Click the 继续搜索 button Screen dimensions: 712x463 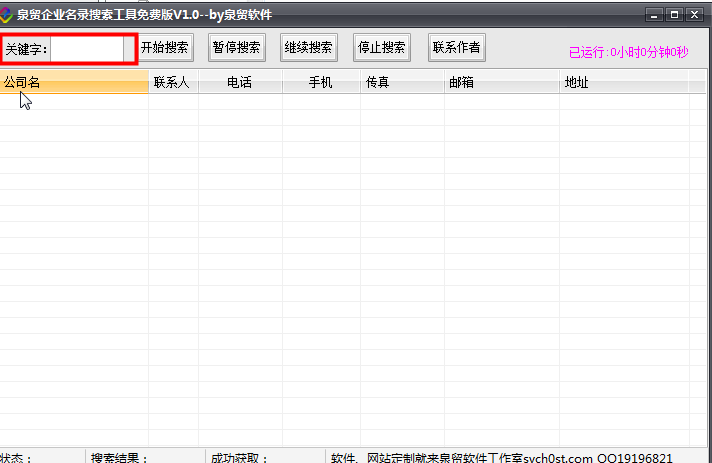[309, 47]
